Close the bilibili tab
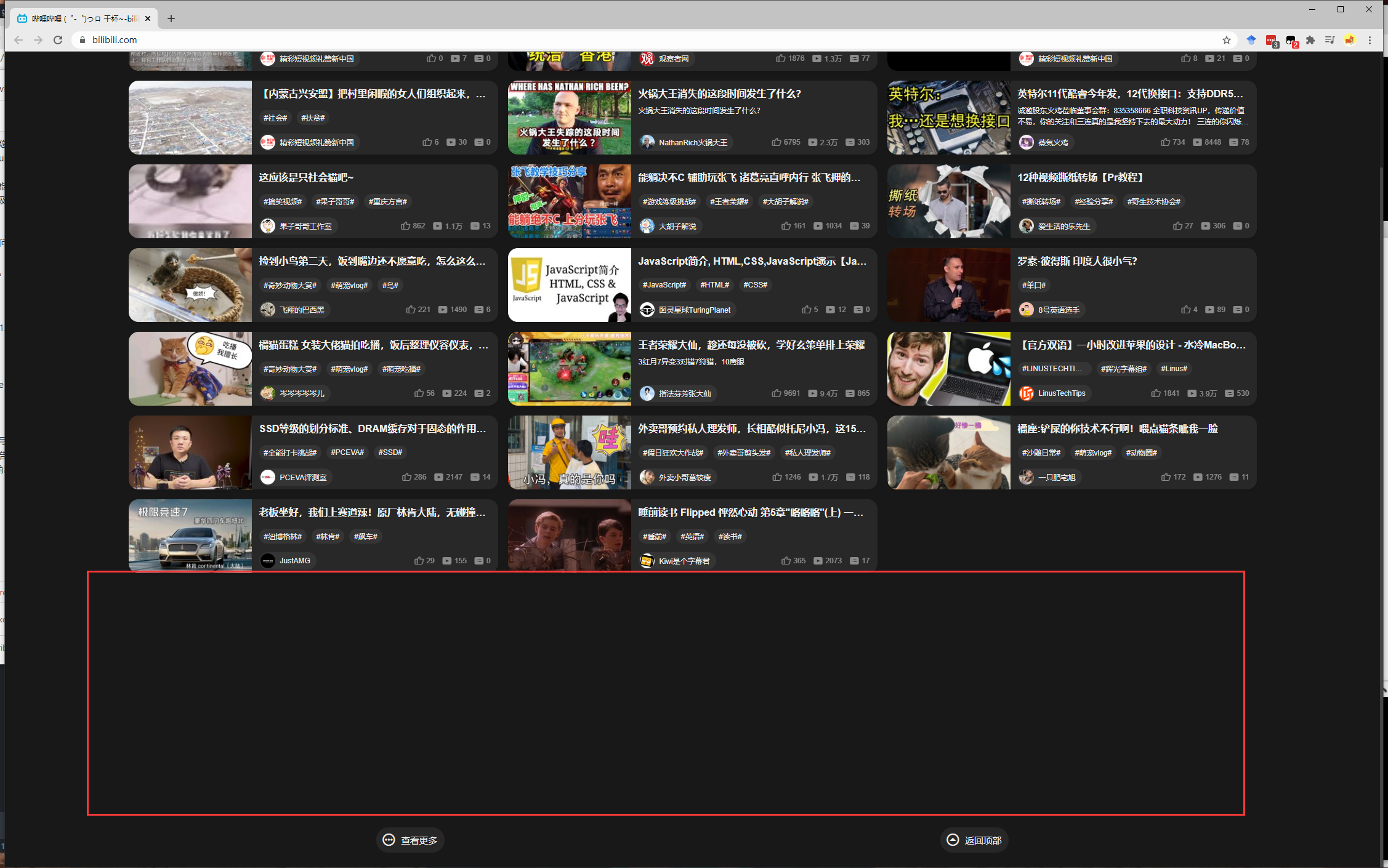 148,18
